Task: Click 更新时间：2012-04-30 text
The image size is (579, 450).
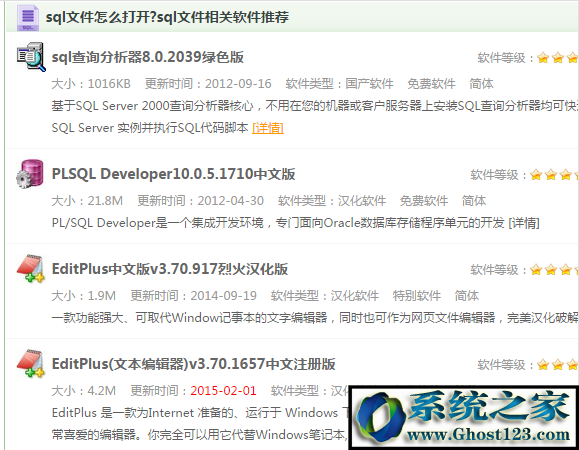Action: tap(201, 201)
